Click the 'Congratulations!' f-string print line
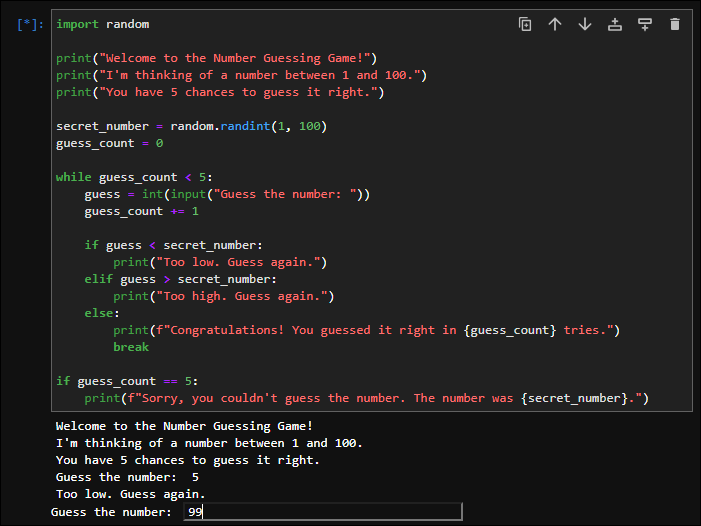This screenshot has width=701, height=526. pos(367,330)
